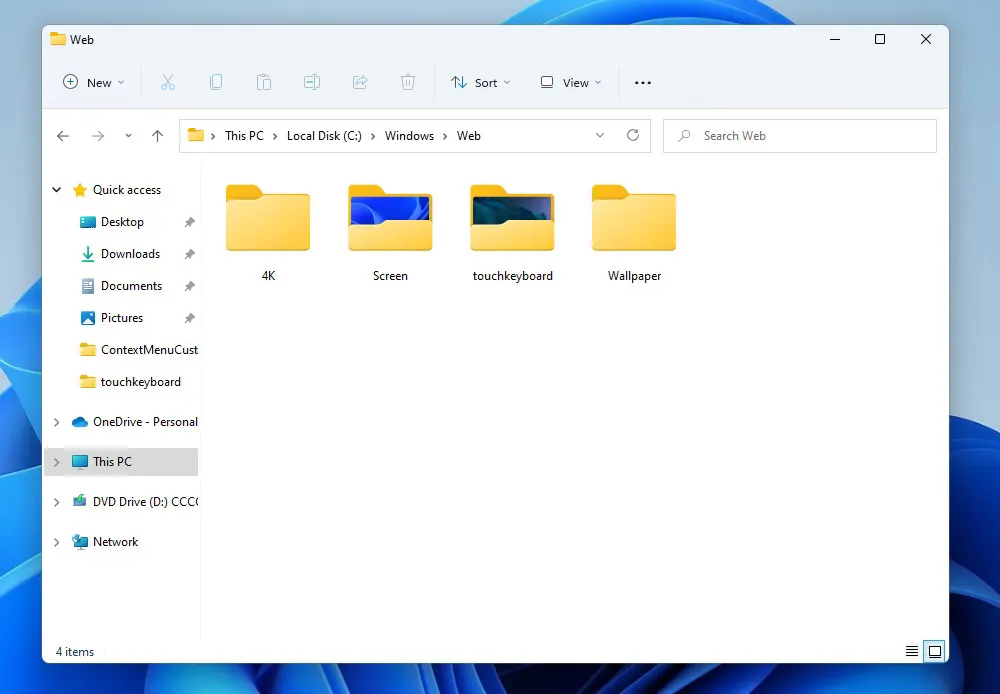The image size is (1000, 694).
Task: Refresh the folder with the refresh icon
Action: 633,135
